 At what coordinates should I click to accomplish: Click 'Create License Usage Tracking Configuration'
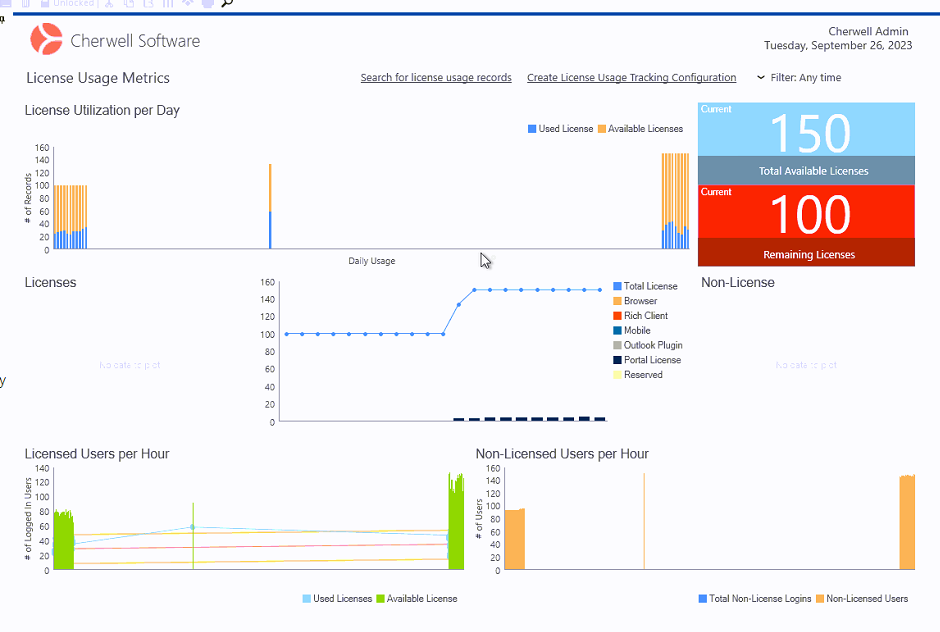pos(631,77)
